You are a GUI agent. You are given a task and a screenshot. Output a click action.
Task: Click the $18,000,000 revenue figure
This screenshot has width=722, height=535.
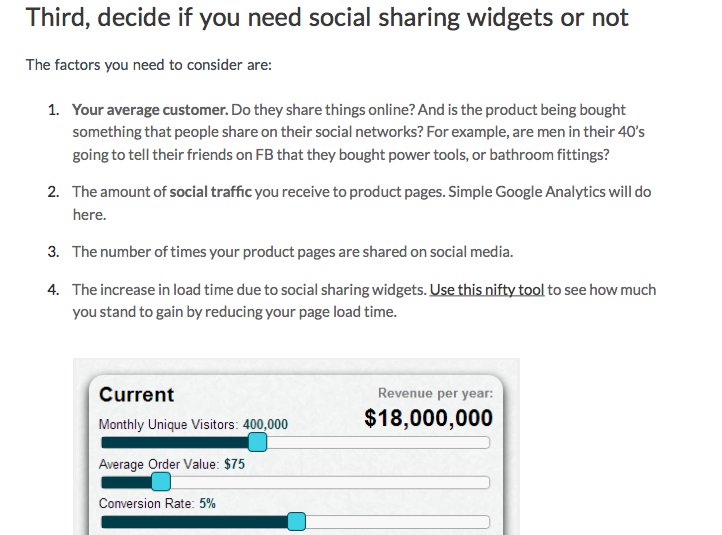(x=428, y=418)
